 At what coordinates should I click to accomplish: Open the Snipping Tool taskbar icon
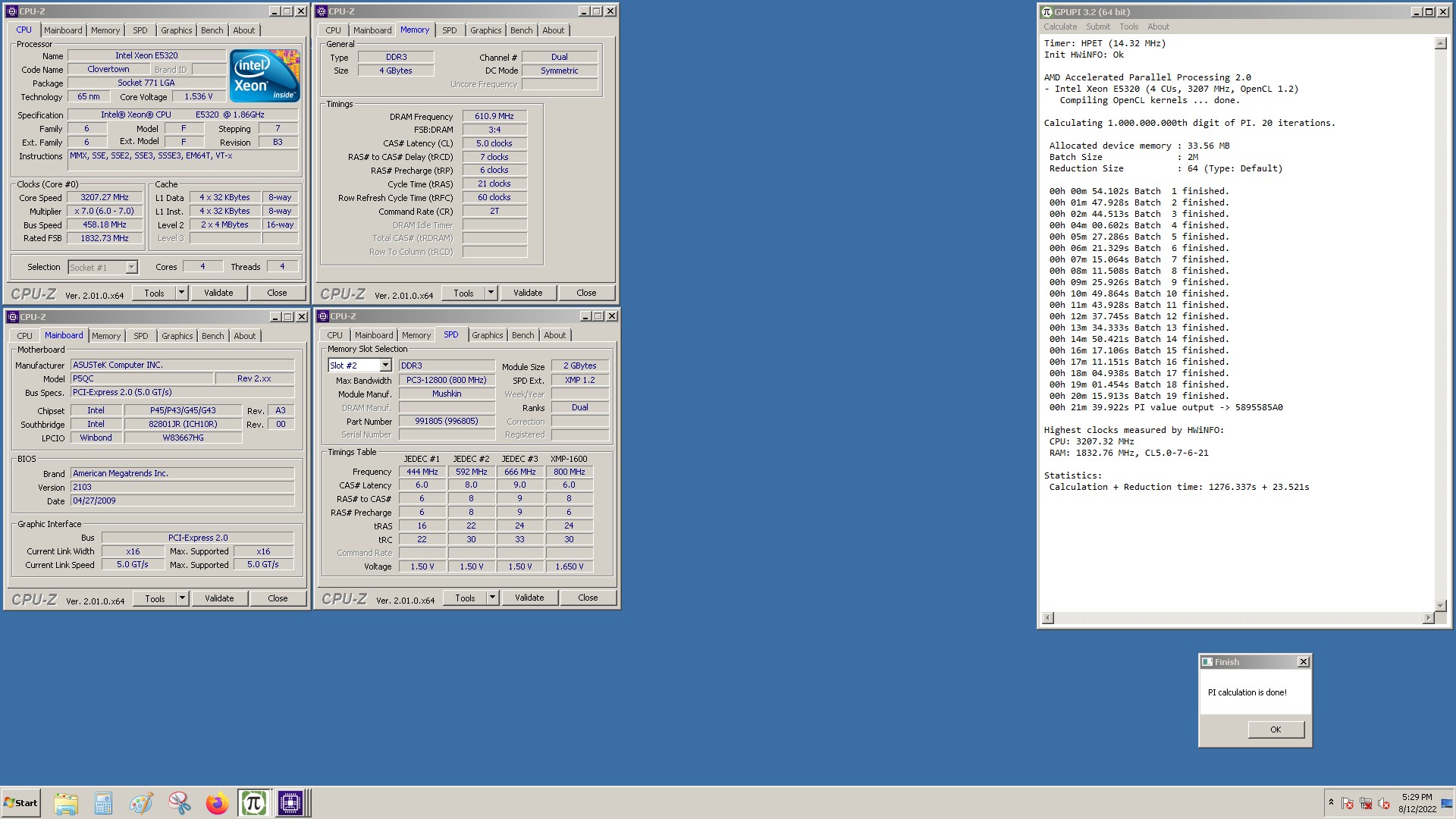tap(179, 803)
